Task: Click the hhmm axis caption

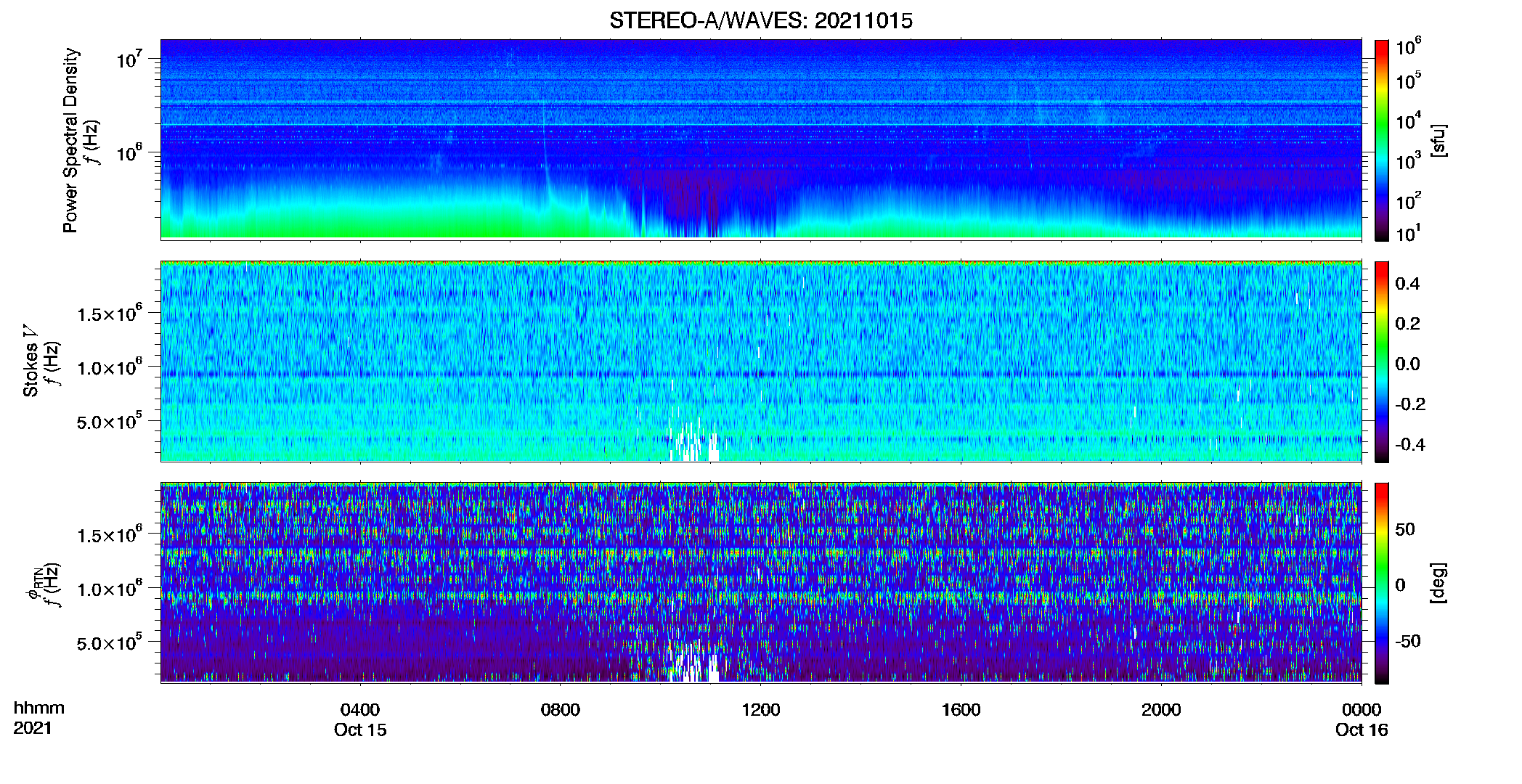Action: 39,709
